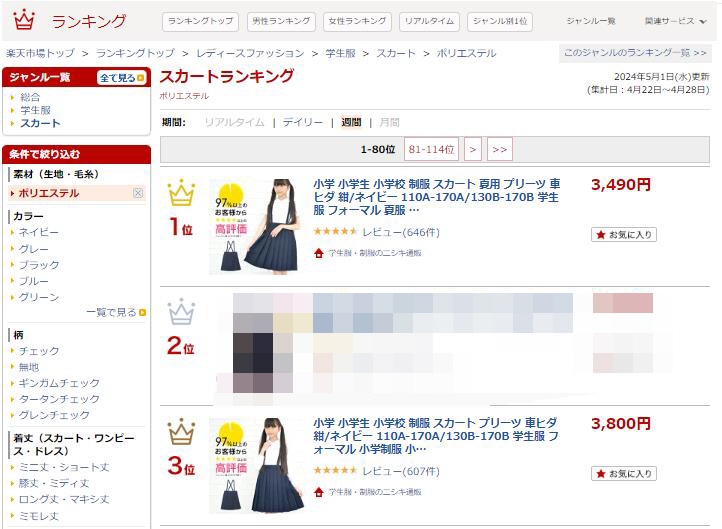The height and width of the screenshot is (529, 722).
Task: Click the red shop icon under the third item
Action: 319,492
